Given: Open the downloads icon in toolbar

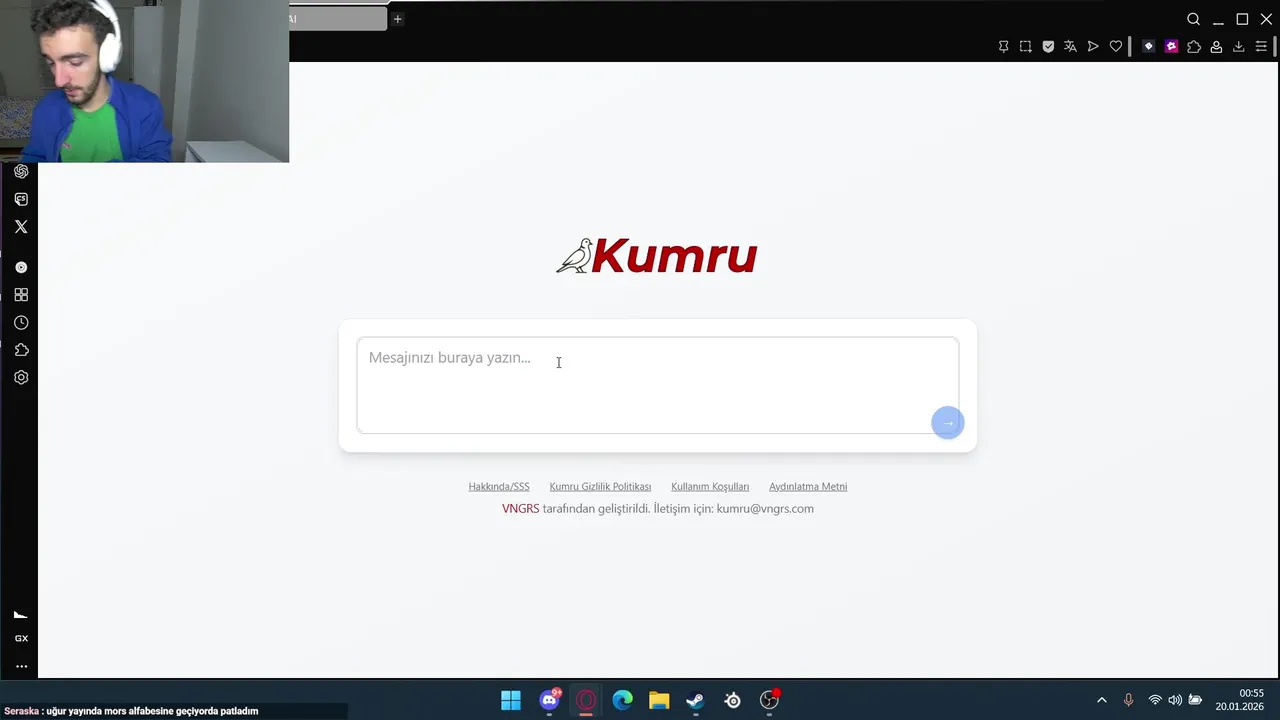Looking at the screenshot, I should [x=1238, y=46].
